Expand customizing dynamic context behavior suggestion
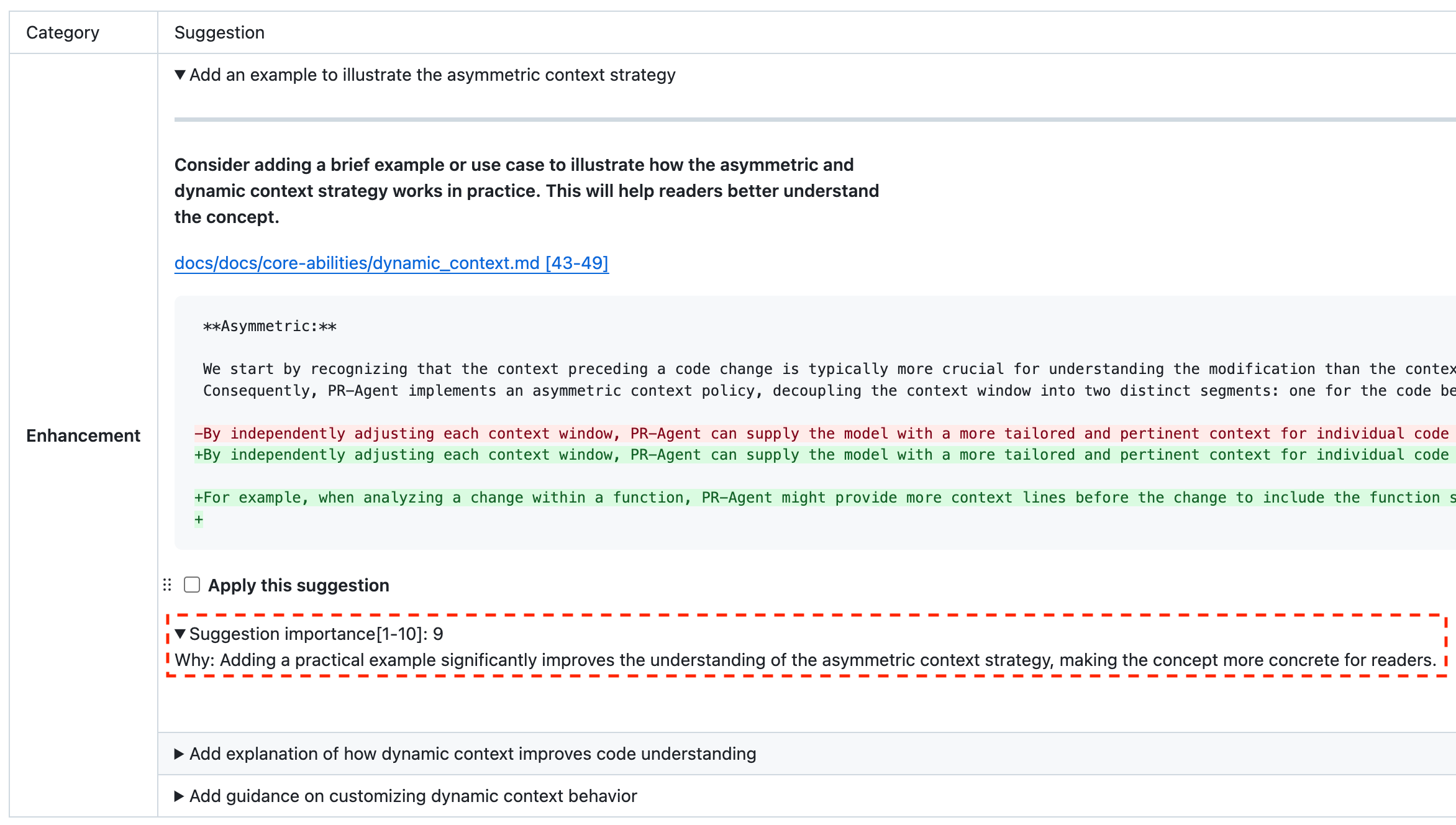Viewport: 1456px width, 825px height. [179, 796]
